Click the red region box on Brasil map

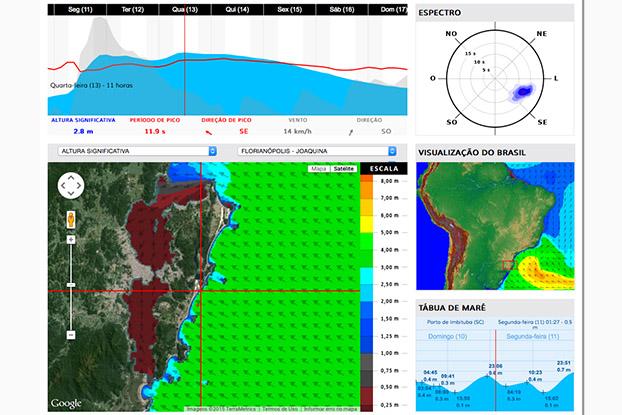(508, 265)
